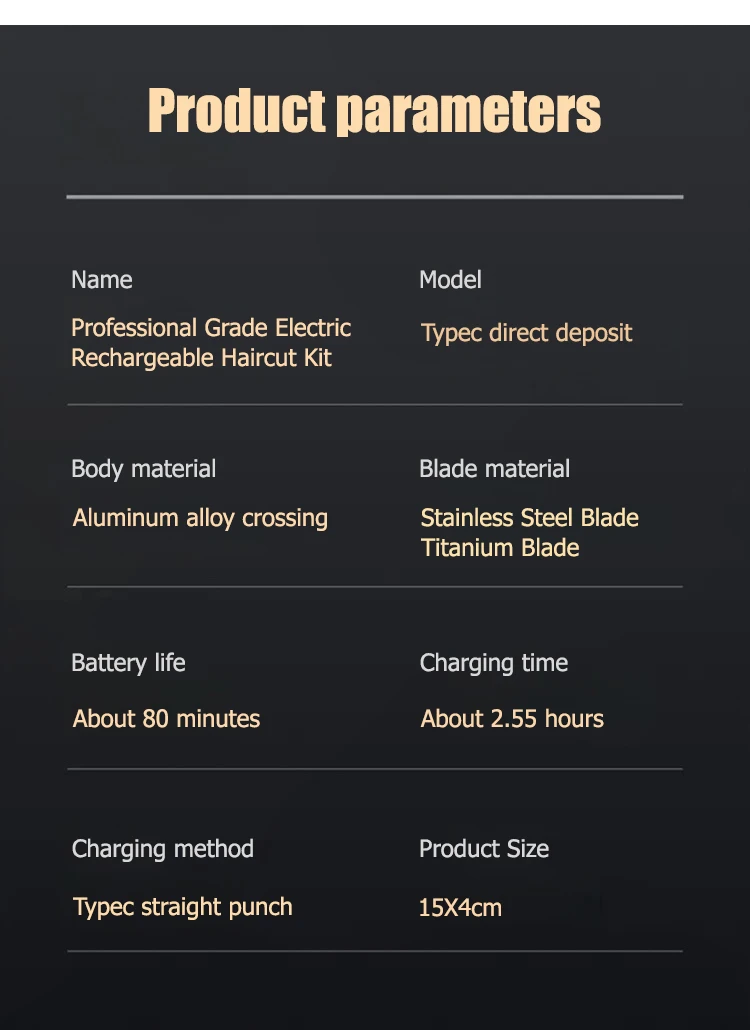750x1030 pixels.
Task: Select About 80 minutes value
Action: [166, 719]
